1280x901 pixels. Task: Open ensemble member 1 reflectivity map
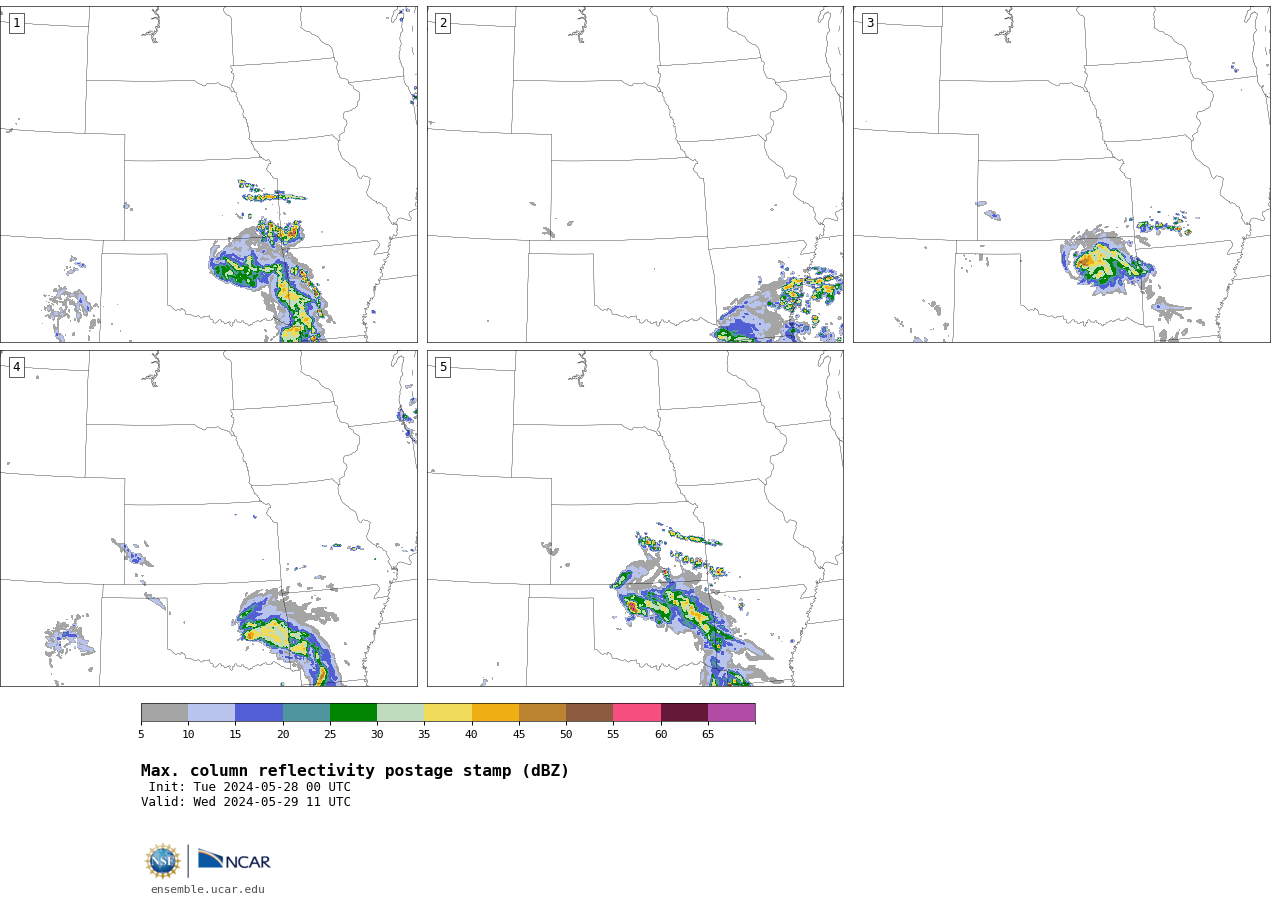click(208, 174)
